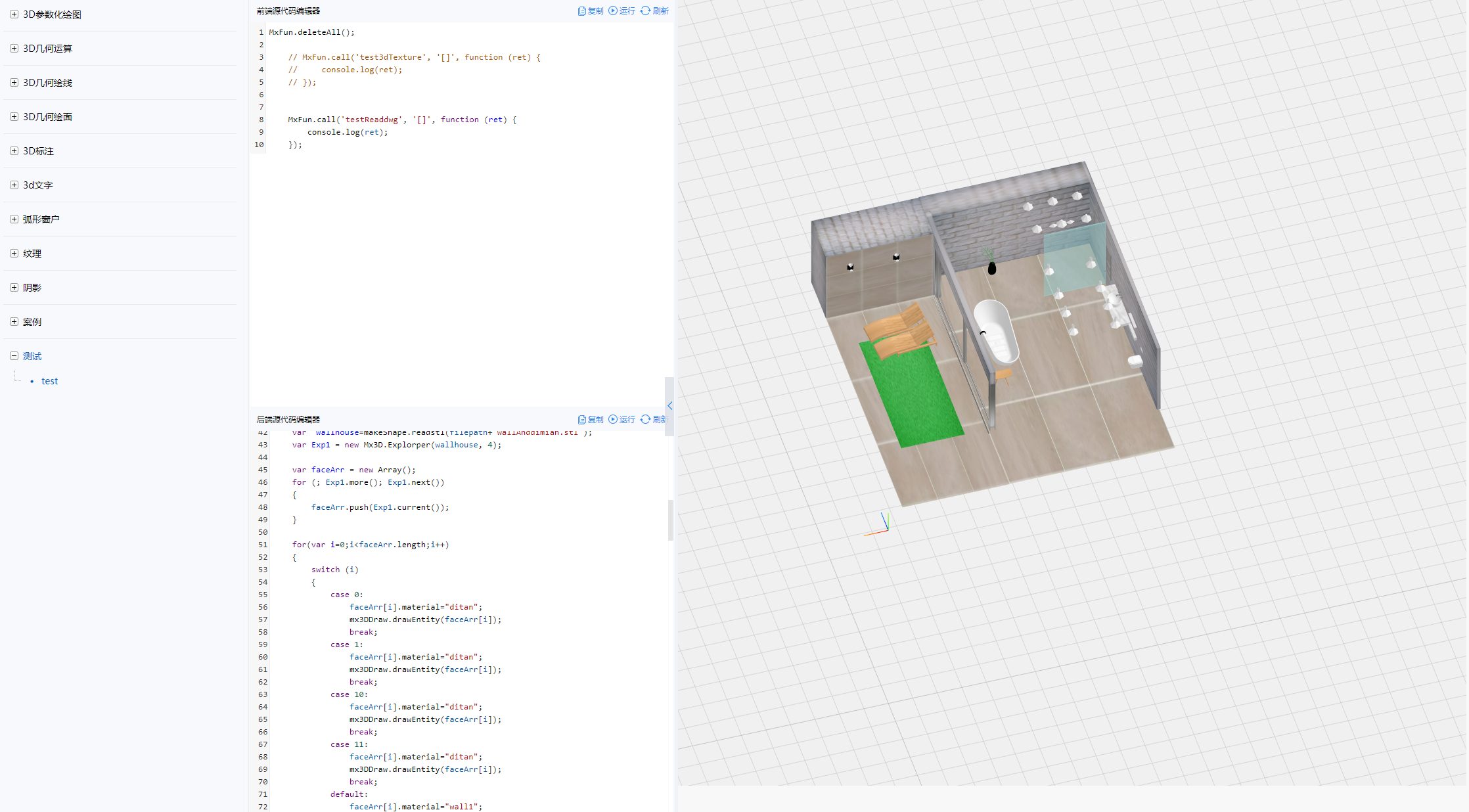
Task: Expand the 3D几何运算 tree node
Action: coord(14,49)
